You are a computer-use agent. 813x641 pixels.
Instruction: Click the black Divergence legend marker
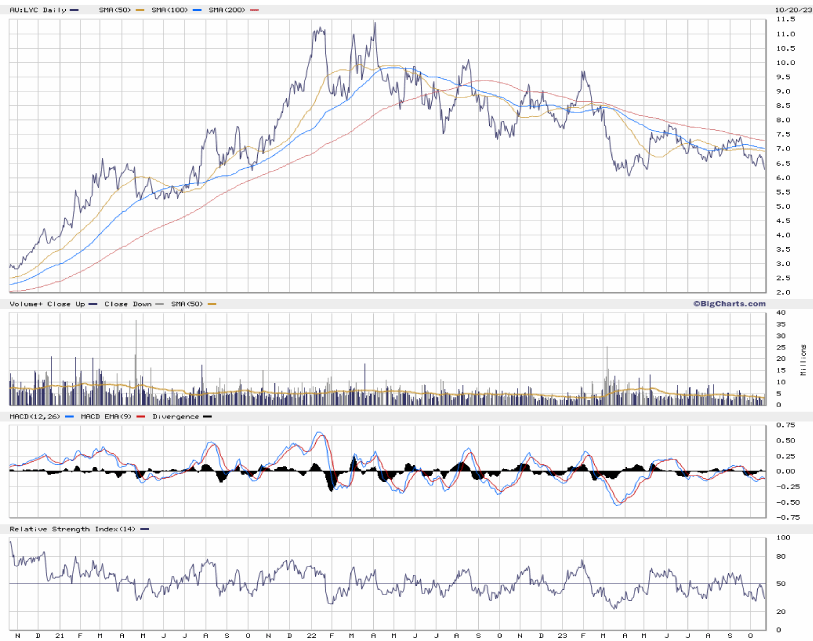tap(206, 416)
